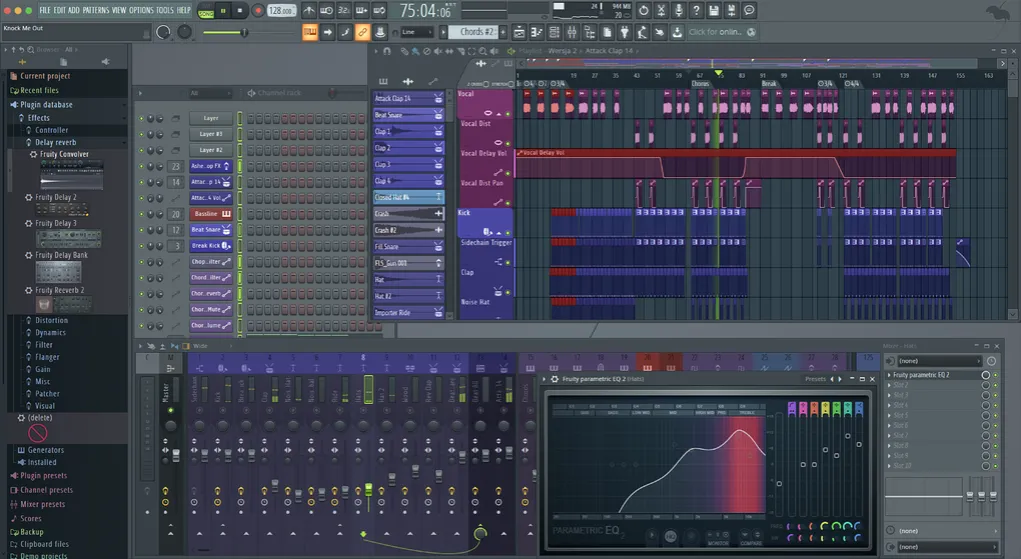Toggle the green mute light for Layer channel
Image resolution: width=1021 pixels, height=559 pixels.
tap(141, 118)
